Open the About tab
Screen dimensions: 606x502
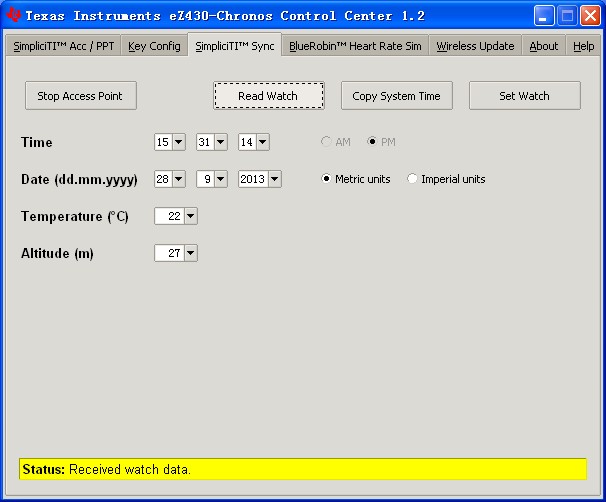[x=543, y=46]
